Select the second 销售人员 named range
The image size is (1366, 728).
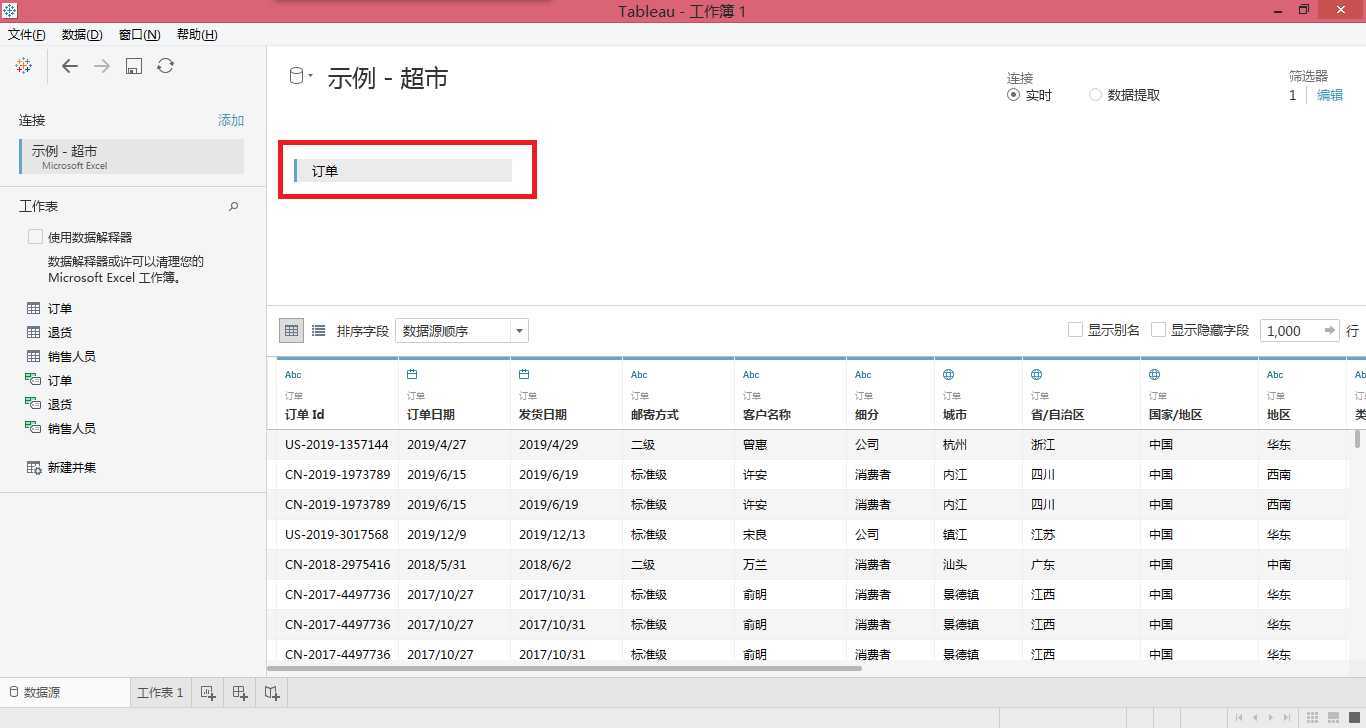pyautogui.click(x=72, y=428)
